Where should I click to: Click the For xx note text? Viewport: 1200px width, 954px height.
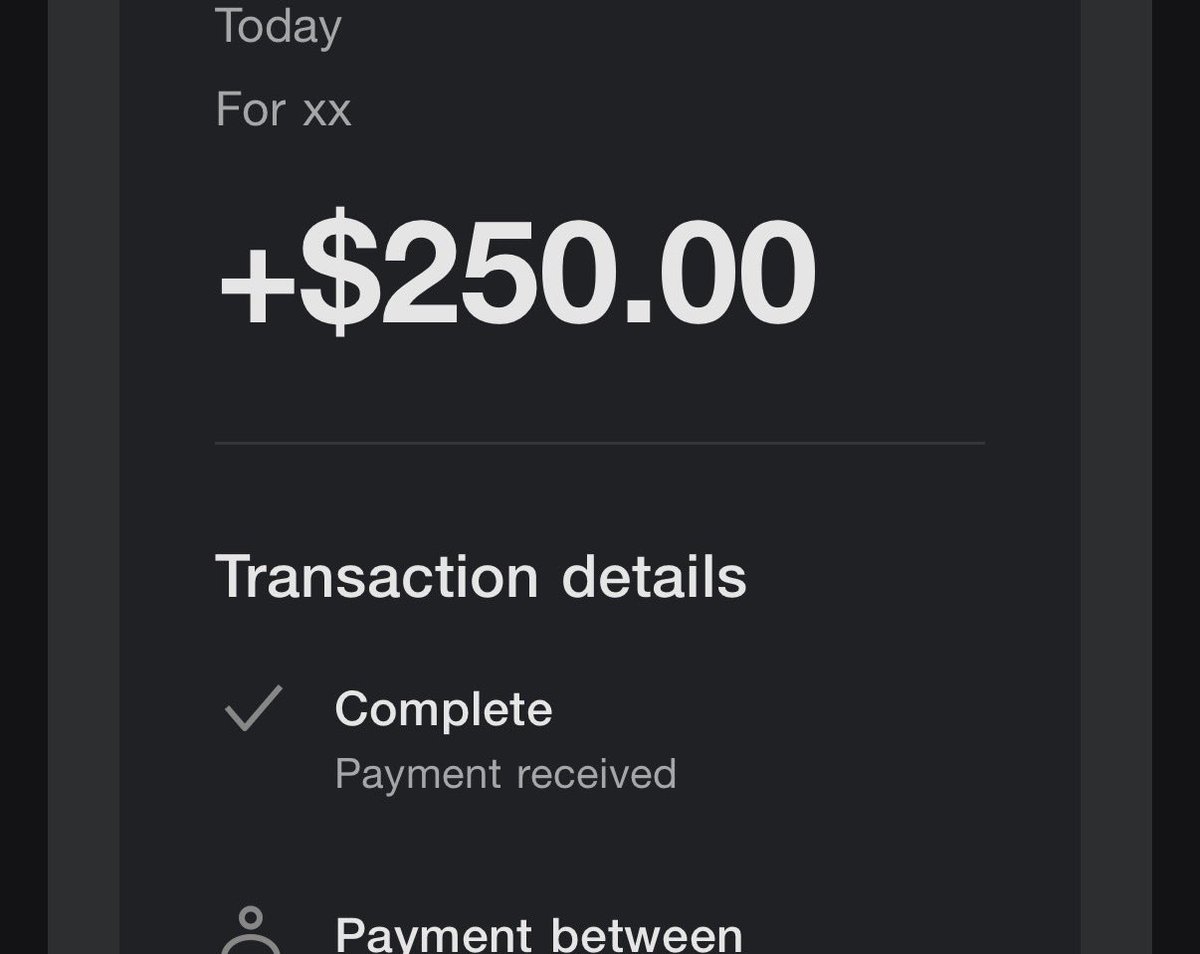point(283,109)
